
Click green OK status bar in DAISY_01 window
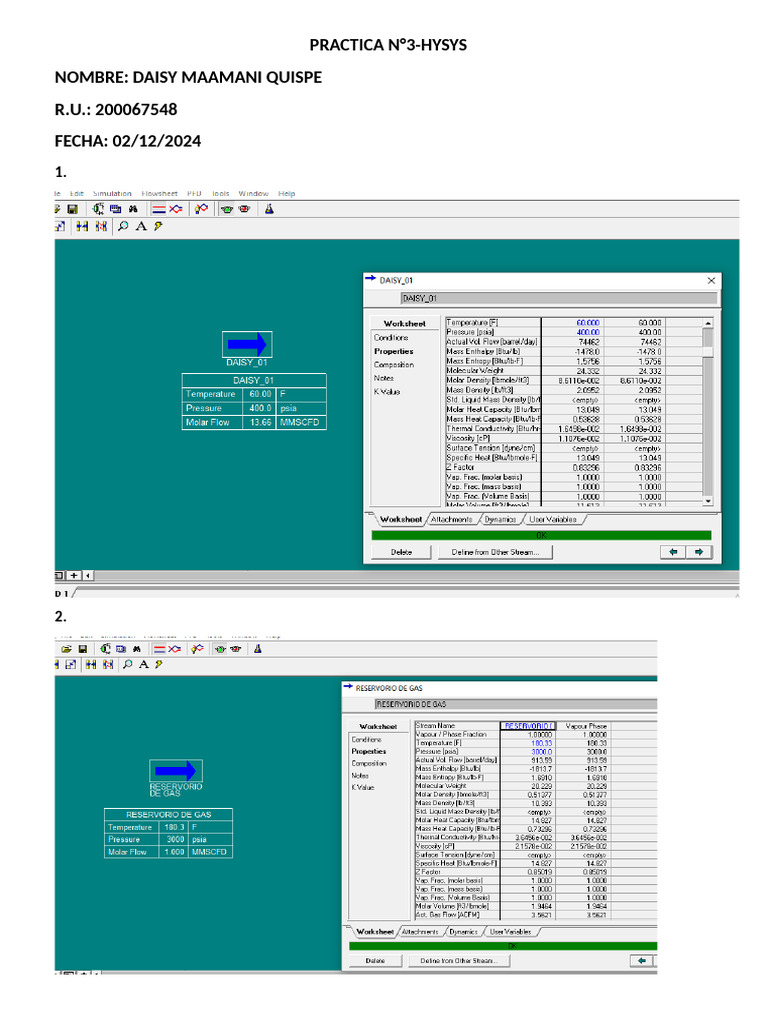tap(541, 536)
